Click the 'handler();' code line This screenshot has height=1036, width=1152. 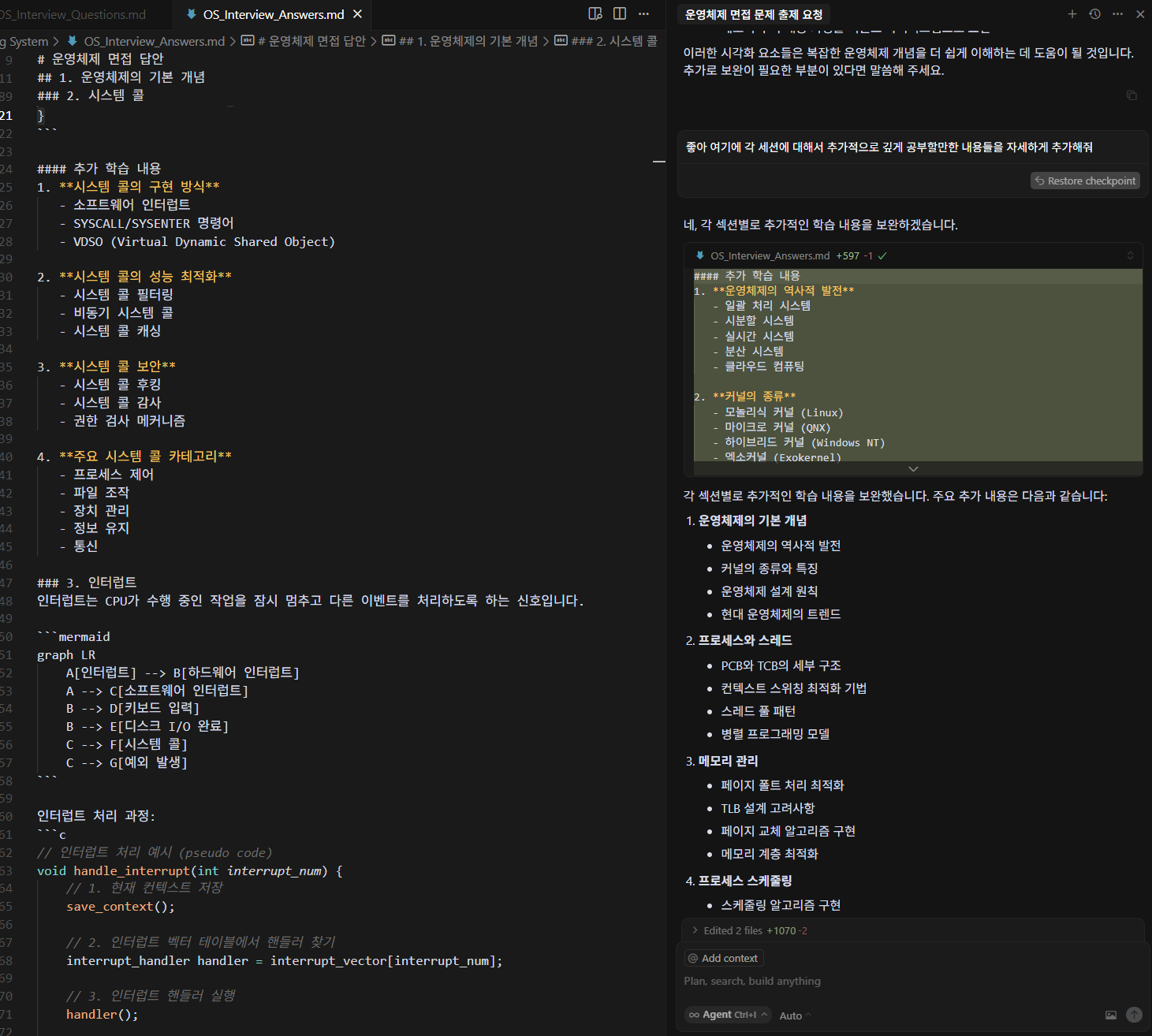click(103, 1015)
